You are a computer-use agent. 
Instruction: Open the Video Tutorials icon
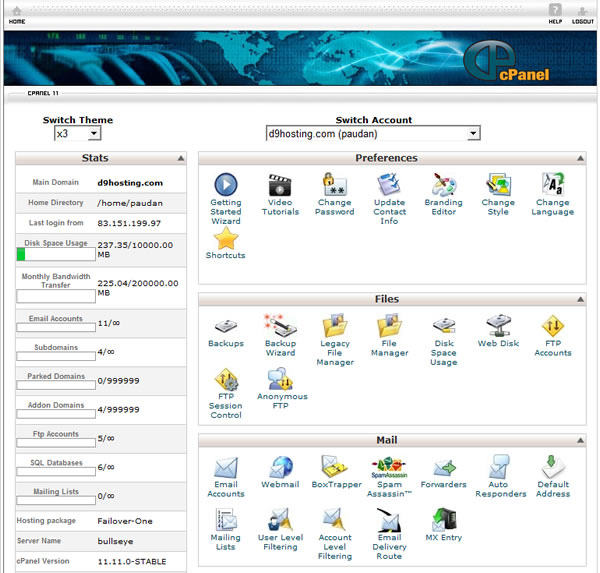pos(280,186)
